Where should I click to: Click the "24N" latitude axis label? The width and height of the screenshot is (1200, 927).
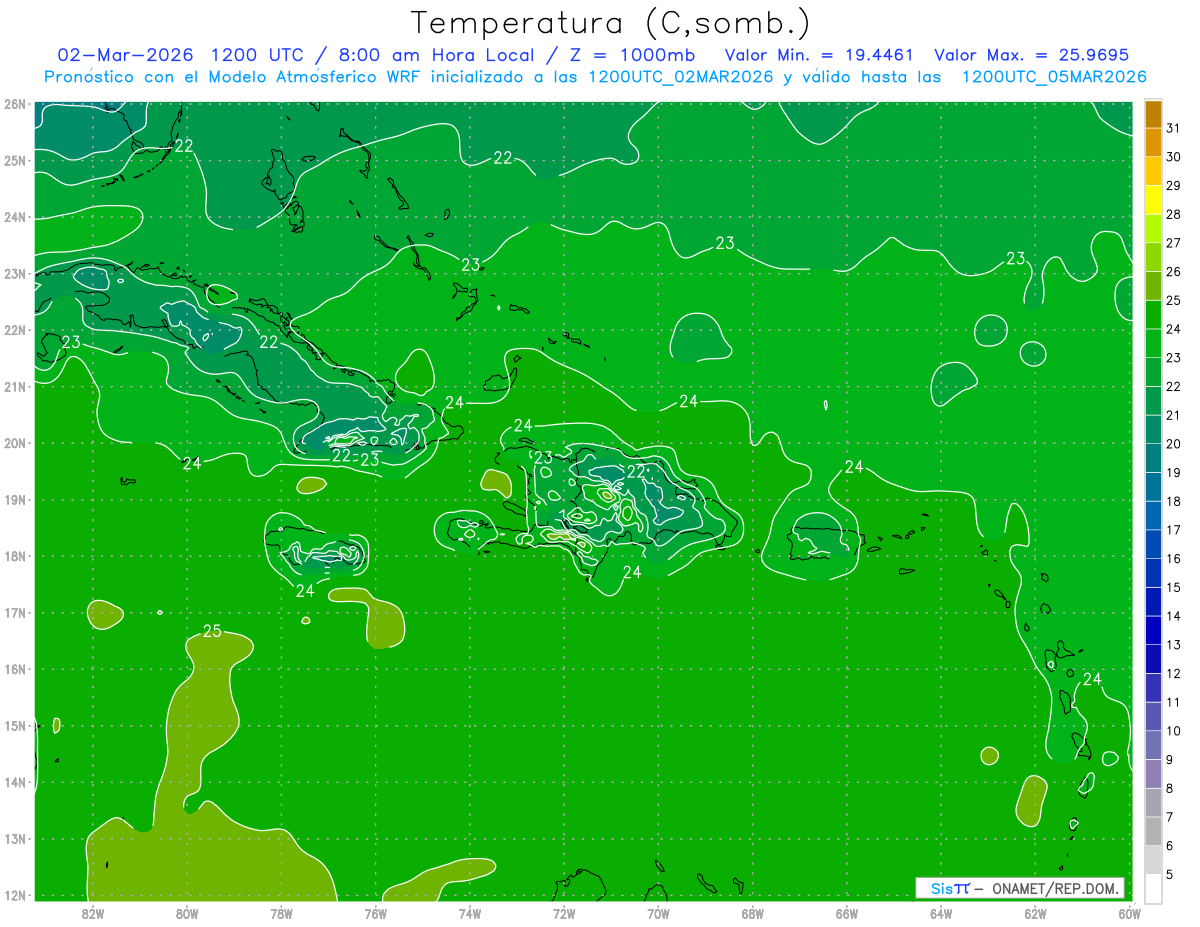click(x=15, y=217)
